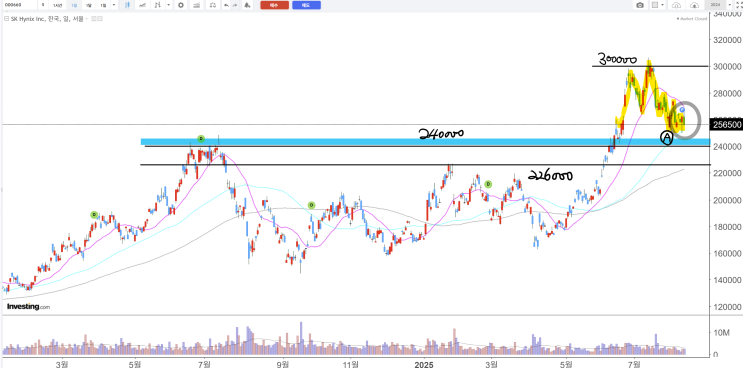Click the blue 매도 sell button
The width and height of the screenshot is (743, 368).
pyautogui.click(x=306, y=5)
